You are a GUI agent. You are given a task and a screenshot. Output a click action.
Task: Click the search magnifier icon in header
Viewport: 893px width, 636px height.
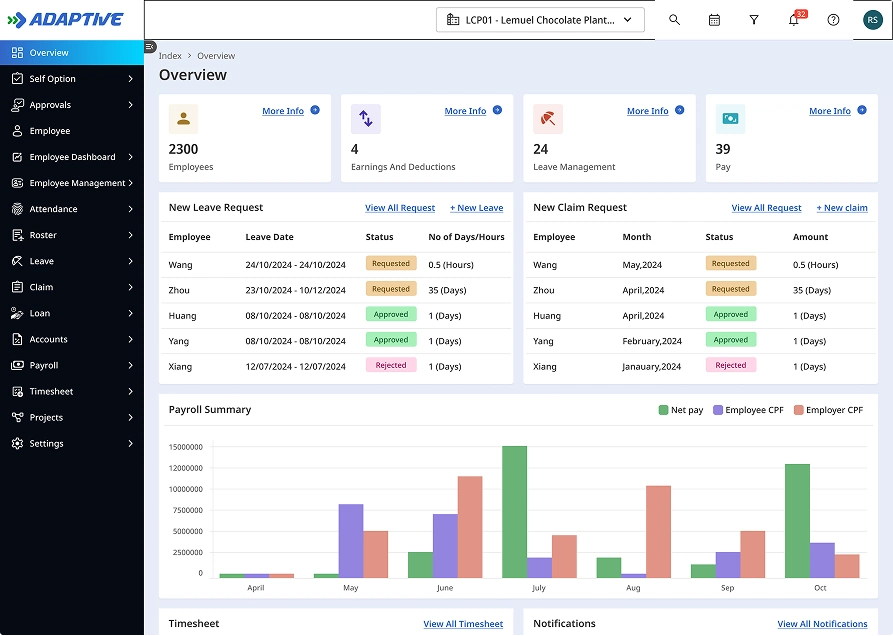pos(674,20)
